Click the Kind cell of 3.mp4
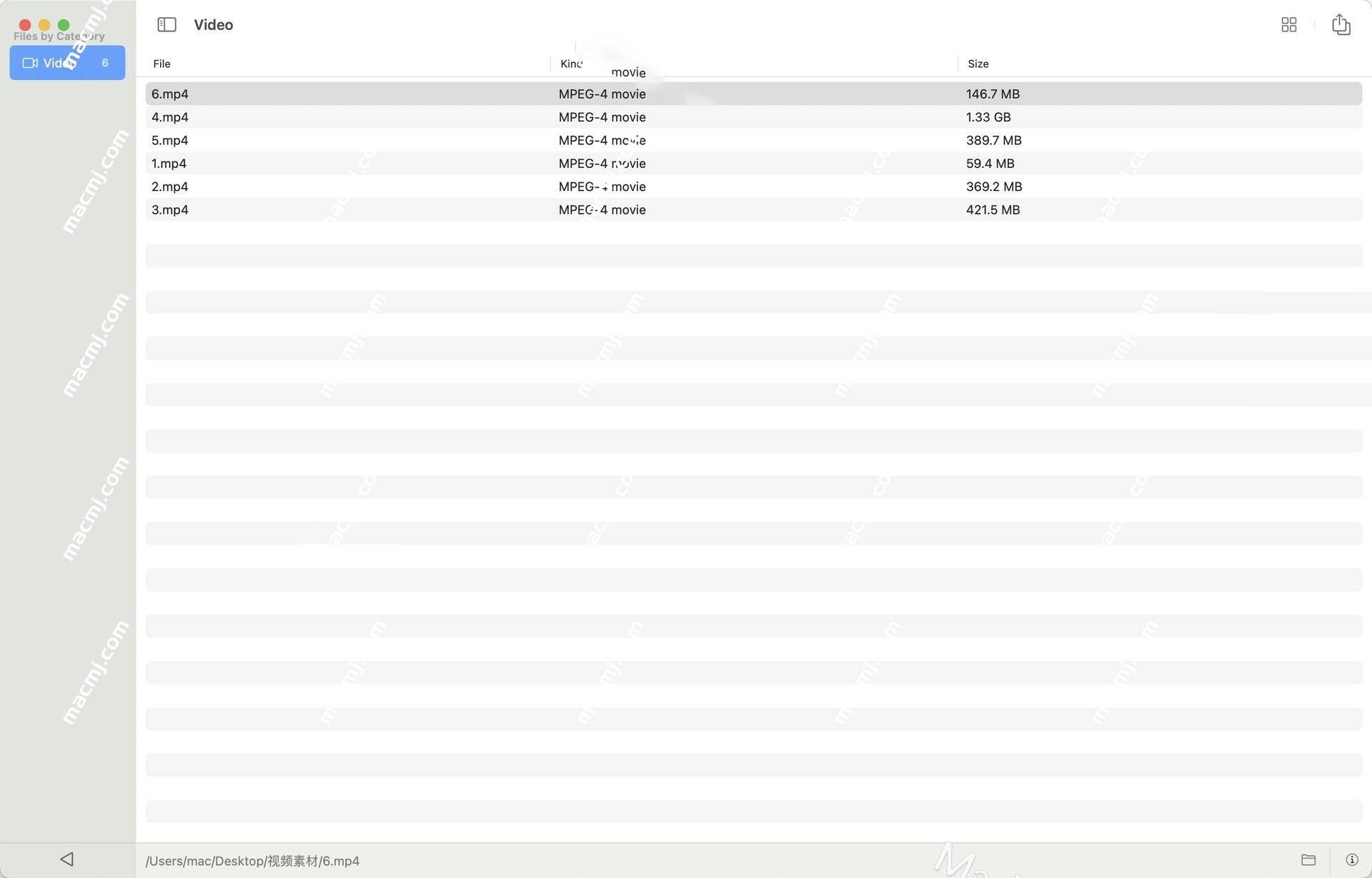 (602, 209)
